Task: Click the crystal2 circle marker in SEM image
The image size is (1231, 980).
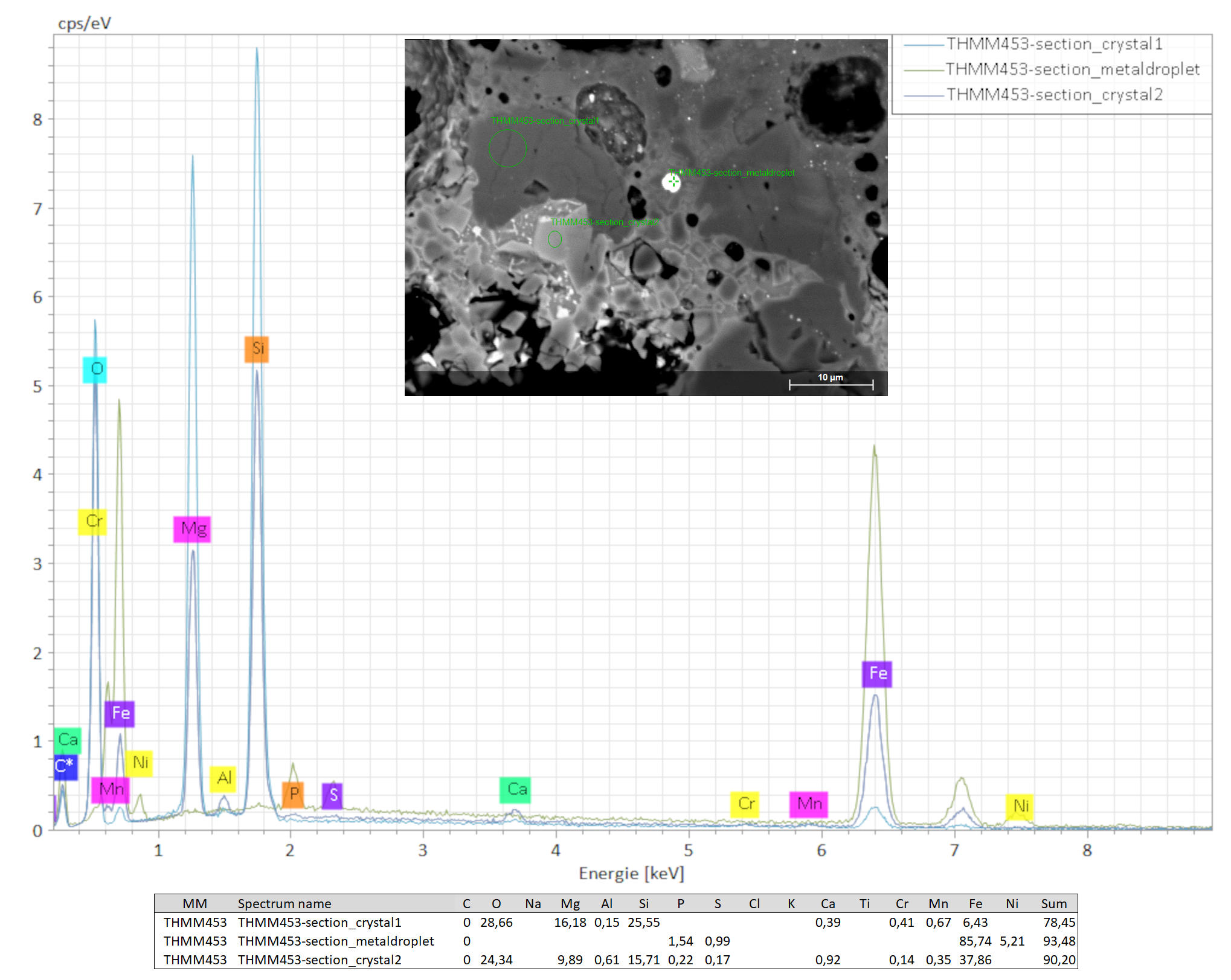Action: (x=554, y=239)
